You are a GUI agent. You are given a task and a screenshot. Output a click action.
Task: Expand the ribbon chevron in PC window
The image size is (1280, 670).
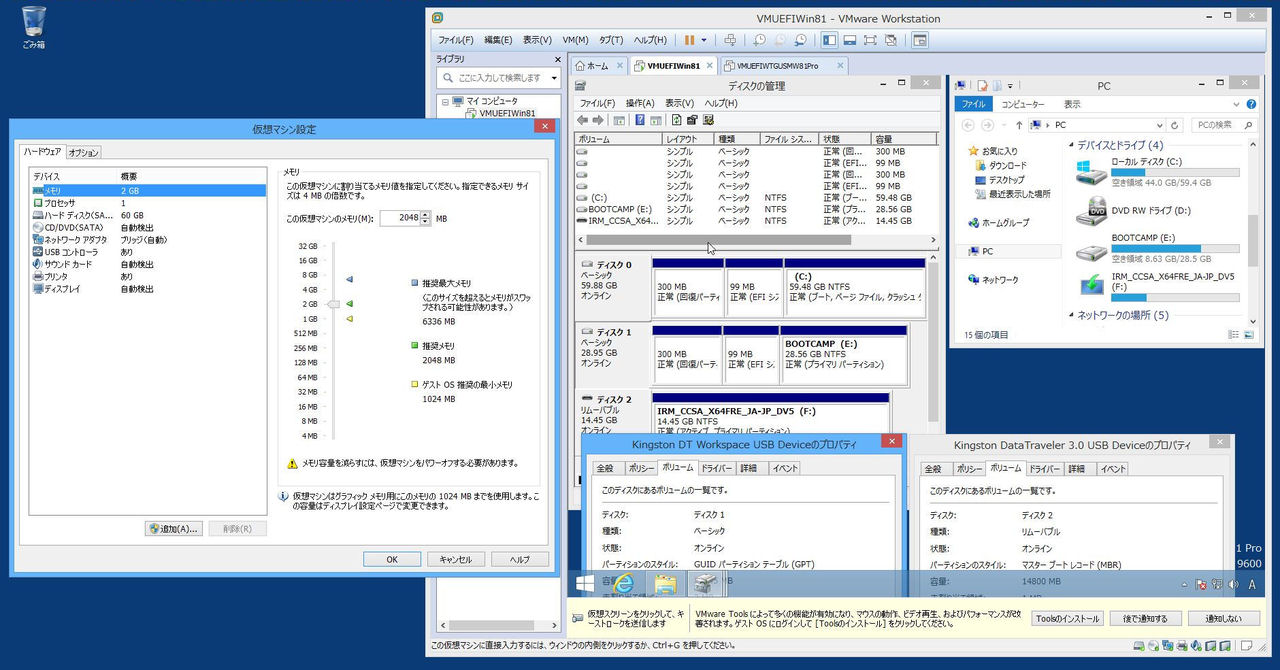pyautogui.click(x=1236, y=104)
